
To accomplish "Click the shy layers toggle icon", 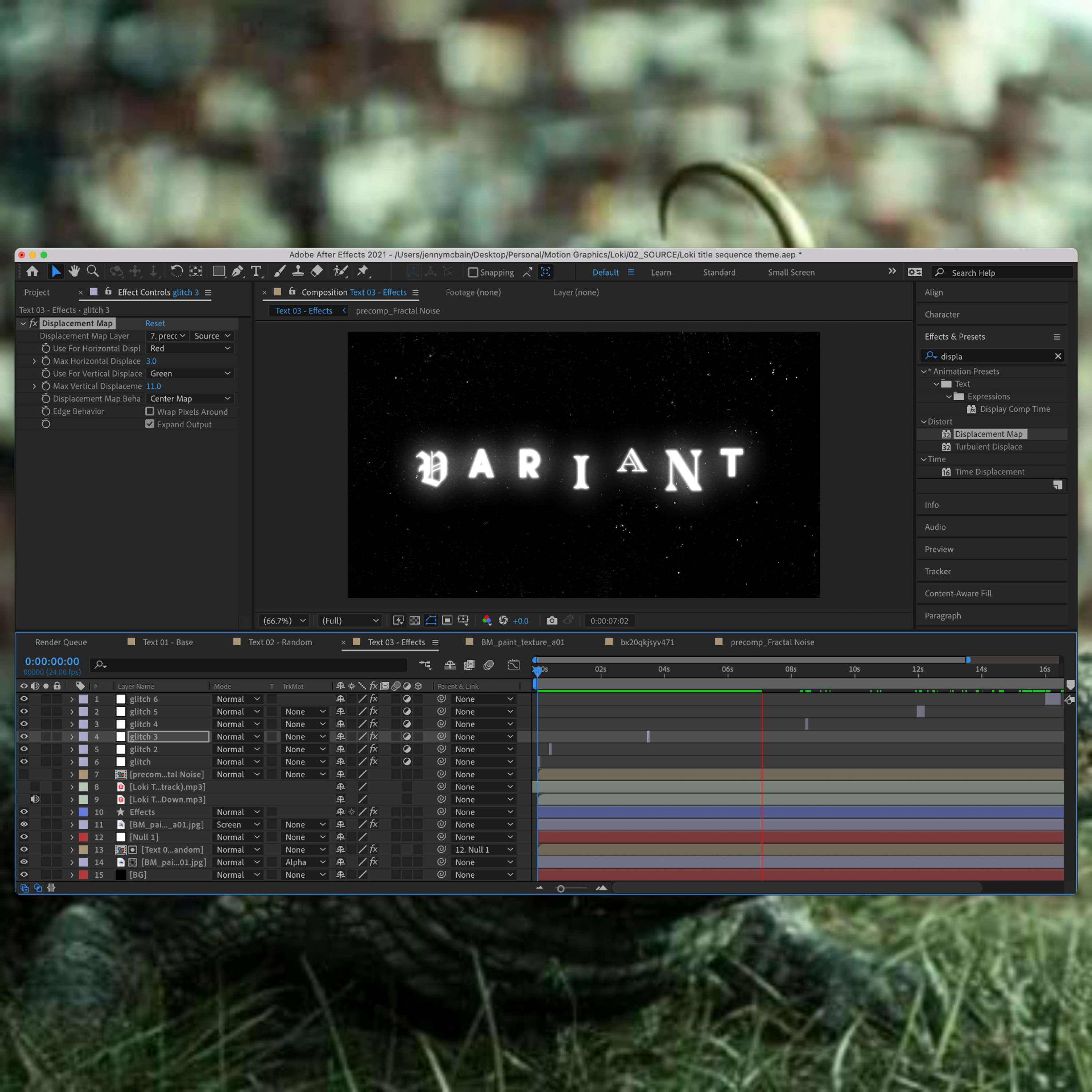I will [x=450, y=665].
